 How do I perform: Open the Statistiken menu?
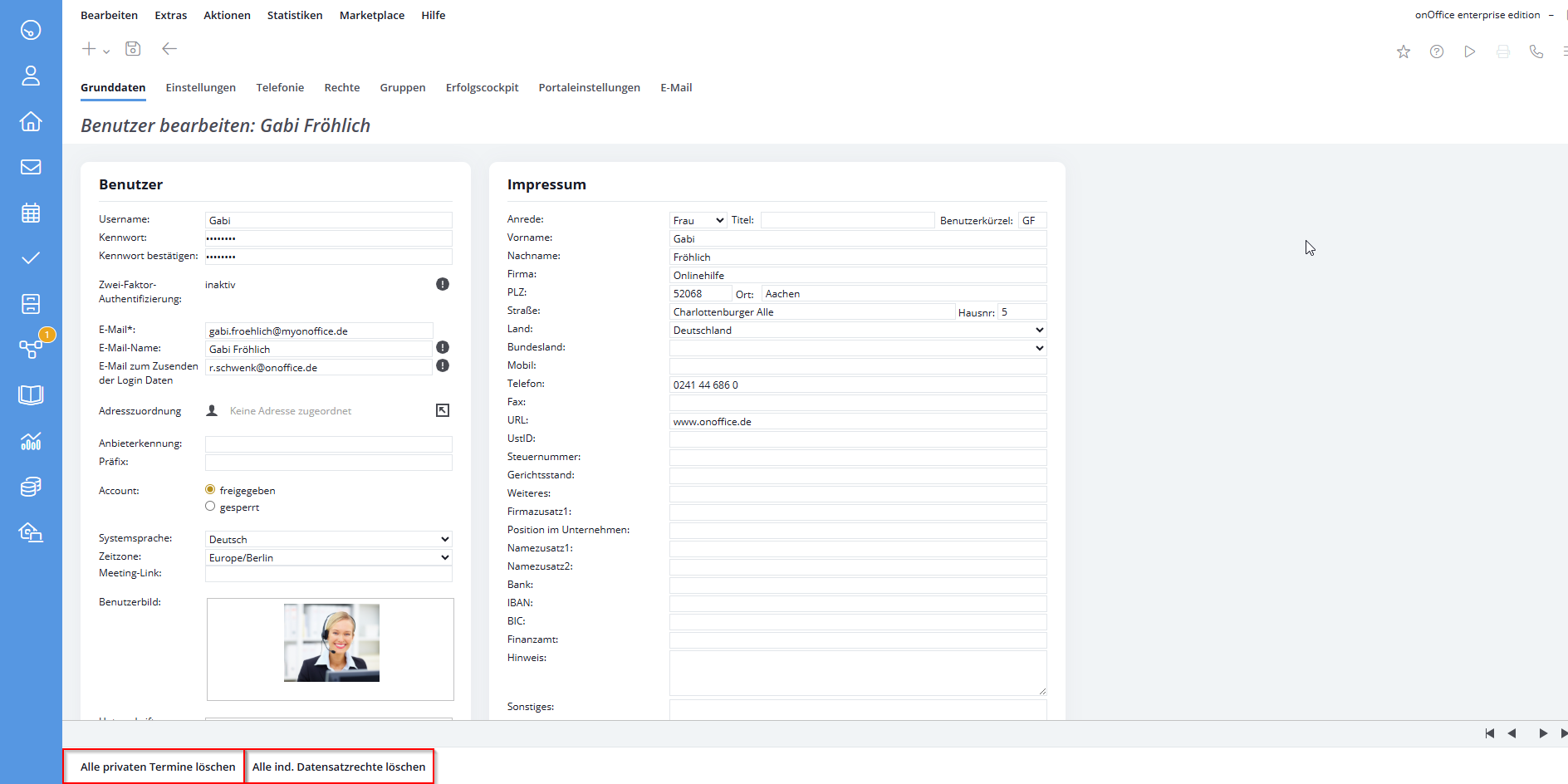pyautogui.click(x=295, y=15)
